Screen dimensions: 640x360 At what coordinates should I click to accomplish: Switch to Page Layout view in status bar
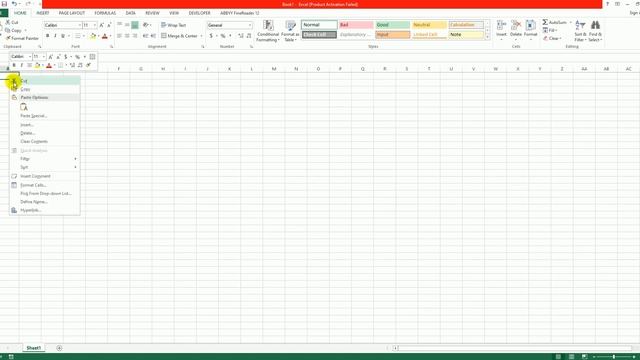571,357
